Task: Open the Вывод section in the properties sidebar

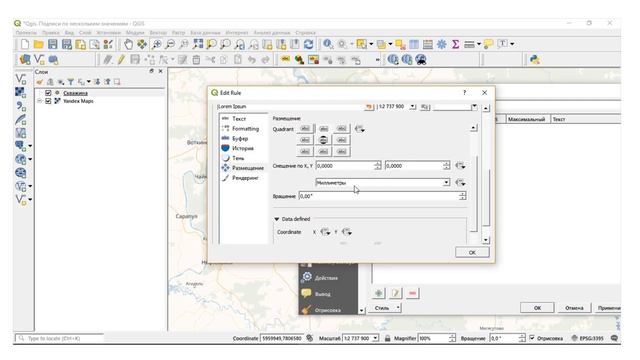Action: pos(322,293)
